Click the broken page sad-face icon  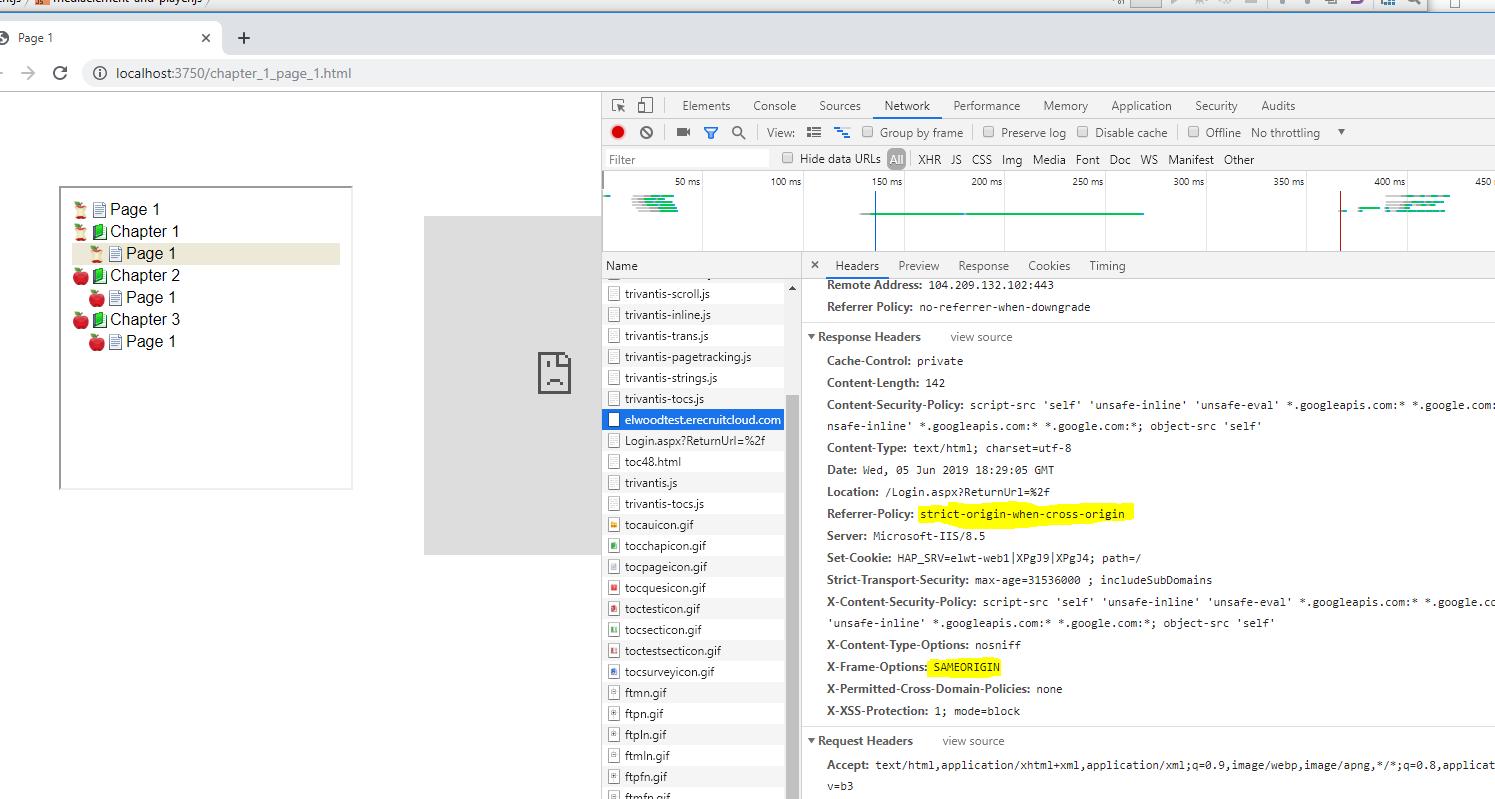[x=554, y=371]
